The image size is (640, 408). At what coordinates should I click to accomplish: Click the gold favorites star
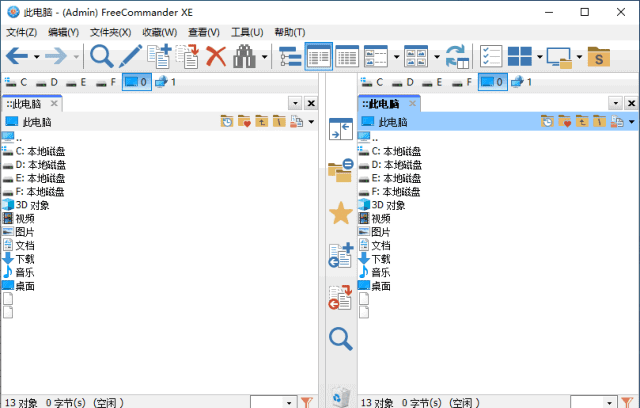[340, 213]
